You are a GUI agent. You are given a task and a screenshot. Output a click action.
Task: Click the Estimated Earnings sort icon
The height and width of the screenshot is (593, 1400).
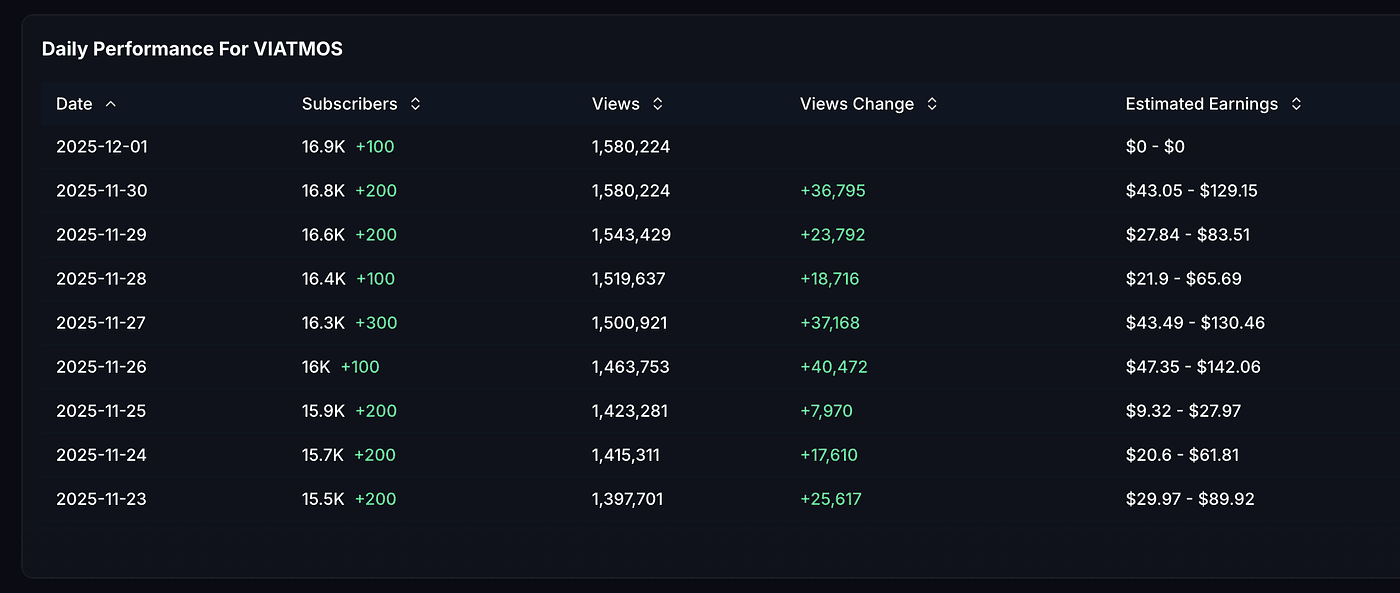(x=1296, y=104)
